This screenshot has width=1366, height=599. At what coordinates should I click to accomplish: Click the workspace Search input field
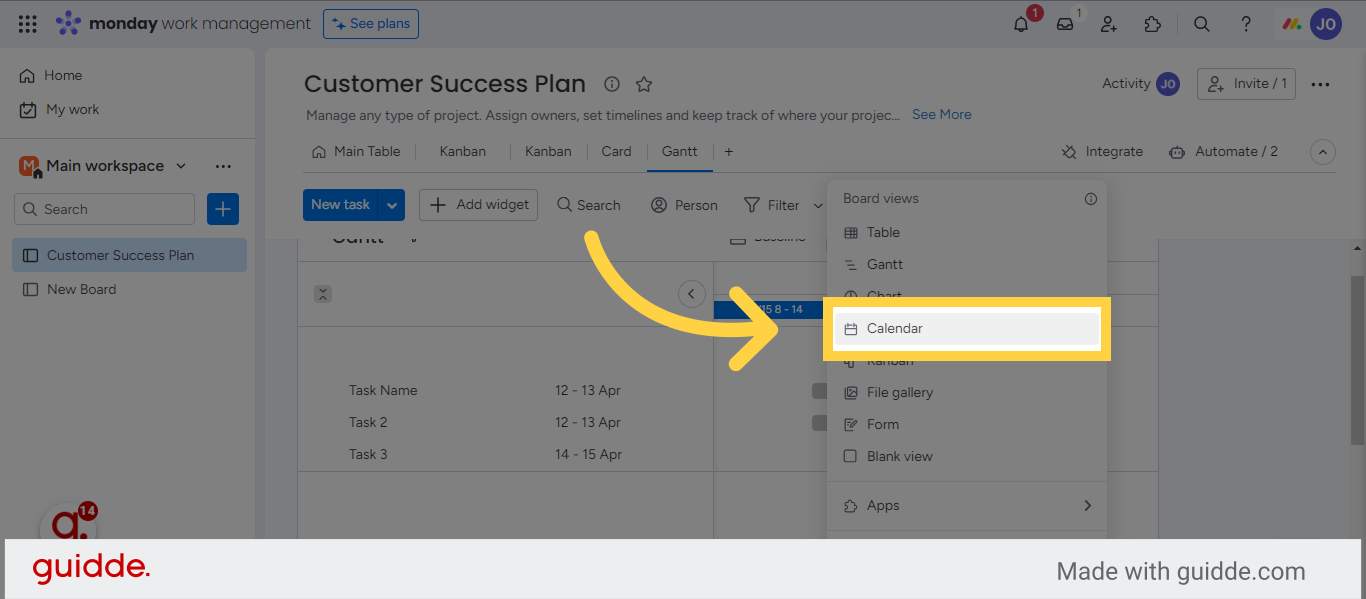click(104, 209)
